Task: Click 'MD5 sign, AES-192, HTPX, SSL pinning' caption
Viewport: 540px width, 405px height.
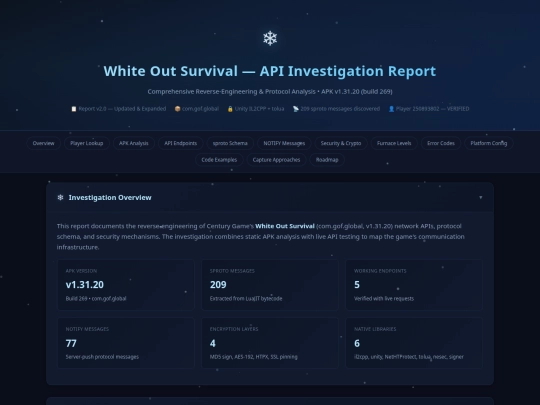Action: point(253,357)
